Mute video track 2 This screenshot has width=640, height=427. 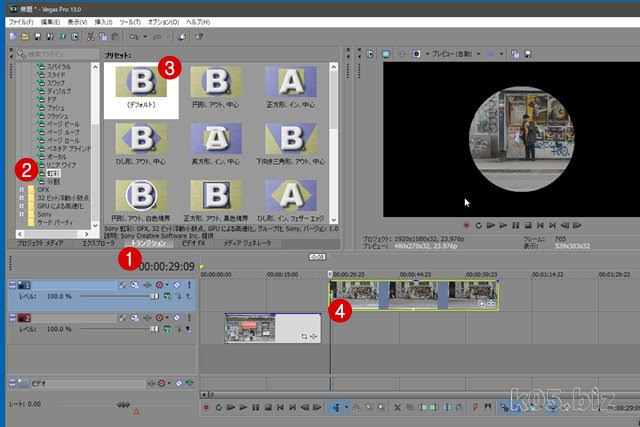click(177, 318)
